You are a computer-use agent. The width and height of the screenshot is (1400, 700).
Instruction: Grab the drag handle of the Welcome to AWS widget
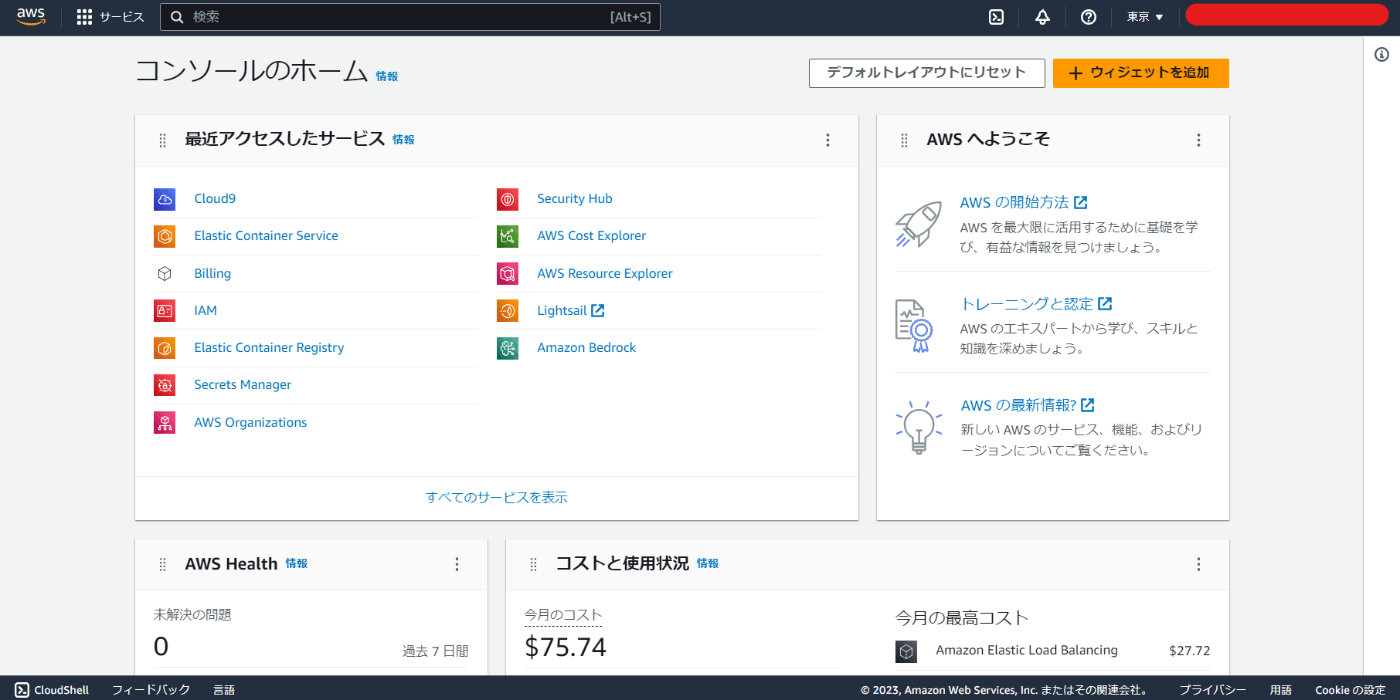pos(905,140)
